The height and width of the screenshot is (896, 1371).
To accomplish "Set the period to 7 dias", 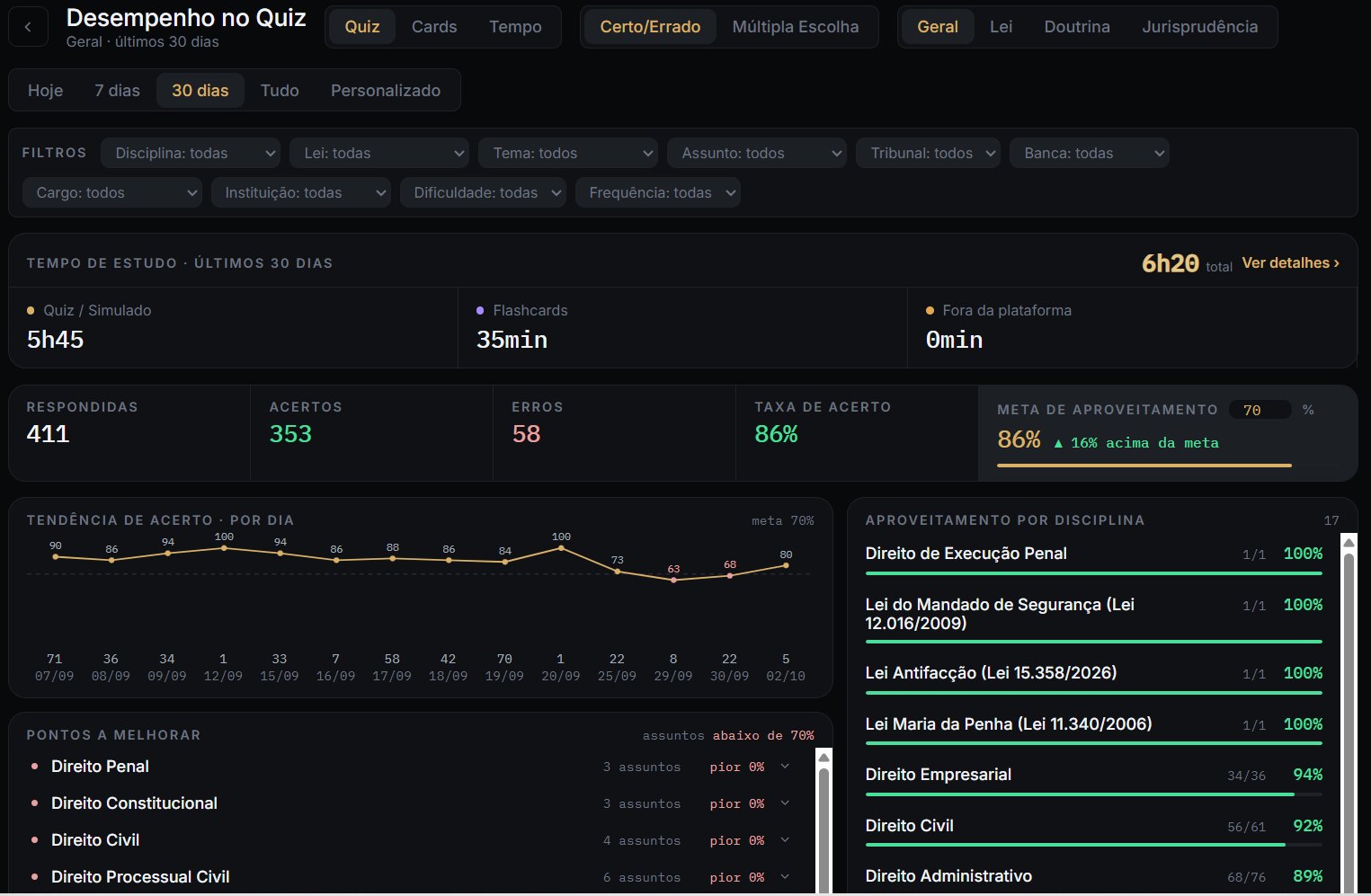I will [x=118, y=90].
